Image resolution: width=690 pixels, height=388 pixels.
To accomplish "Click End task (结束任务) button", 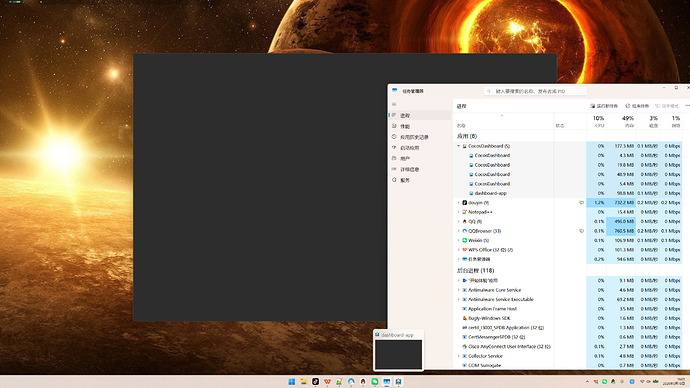I will pos(637,106).
